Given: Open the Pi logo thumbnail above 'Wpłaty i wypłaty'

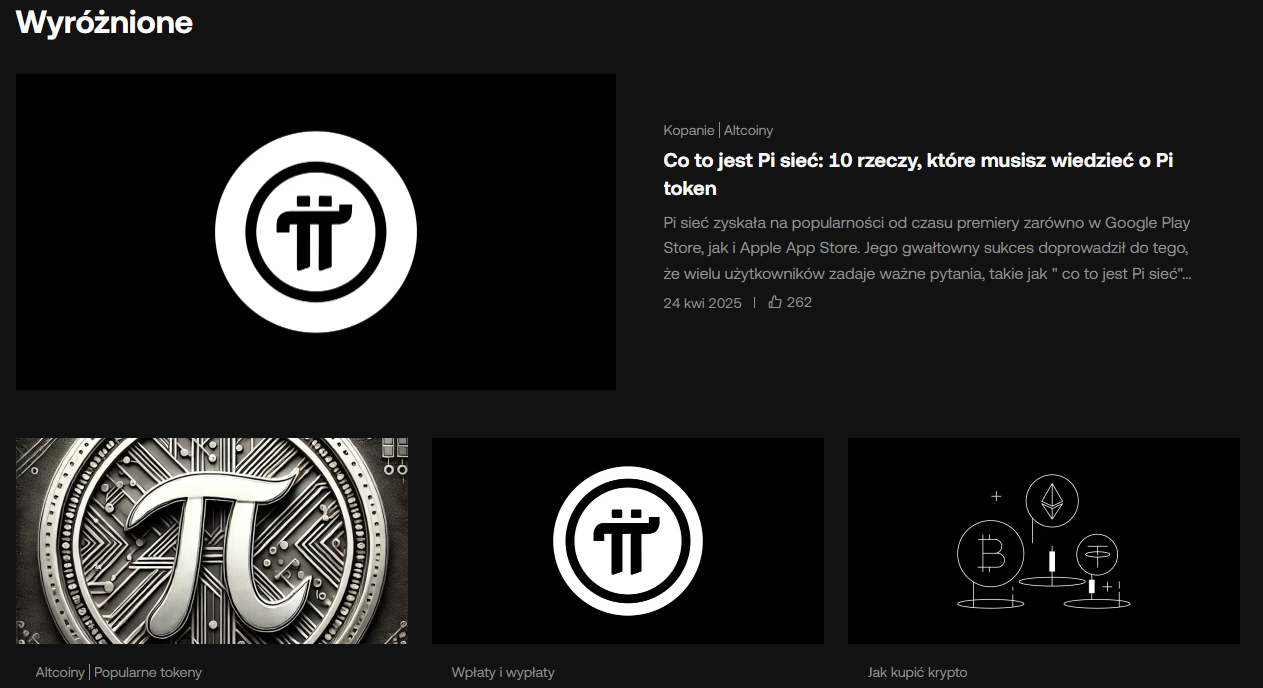Looking at the screenshot, I should click(628, 541).
